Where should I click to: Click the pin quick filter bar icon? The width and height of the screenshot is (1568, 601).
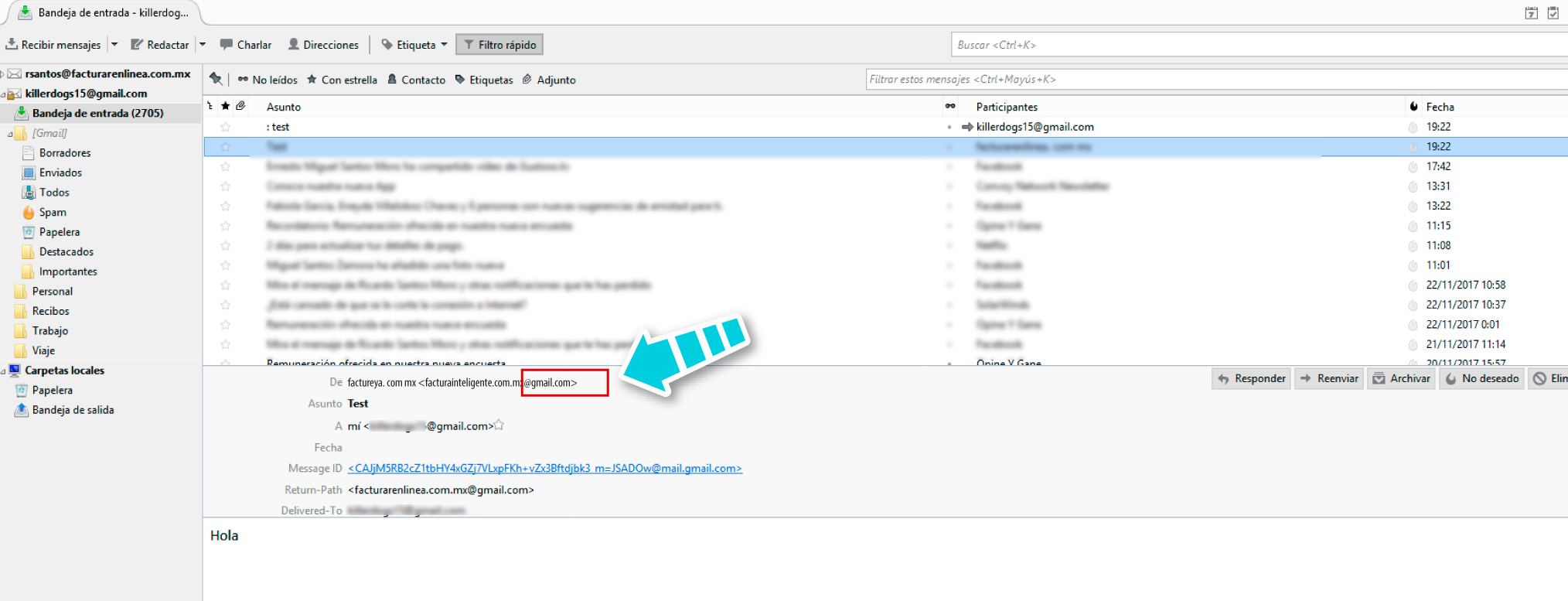[216, 79]
